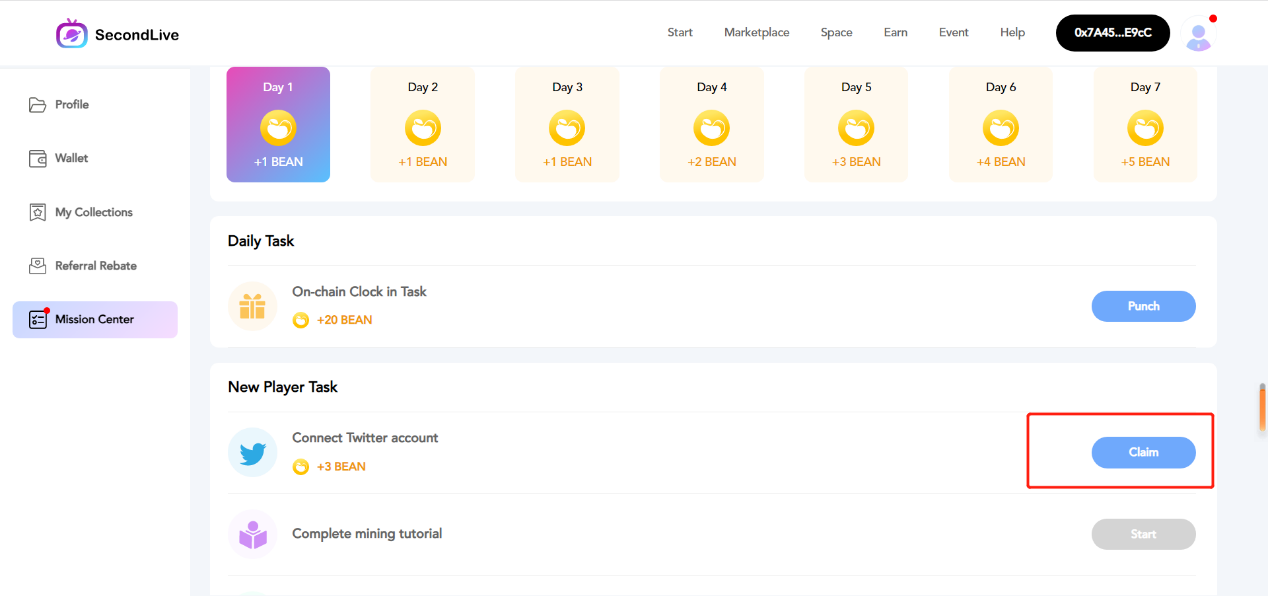Open the Space nav item

point(836,33)
